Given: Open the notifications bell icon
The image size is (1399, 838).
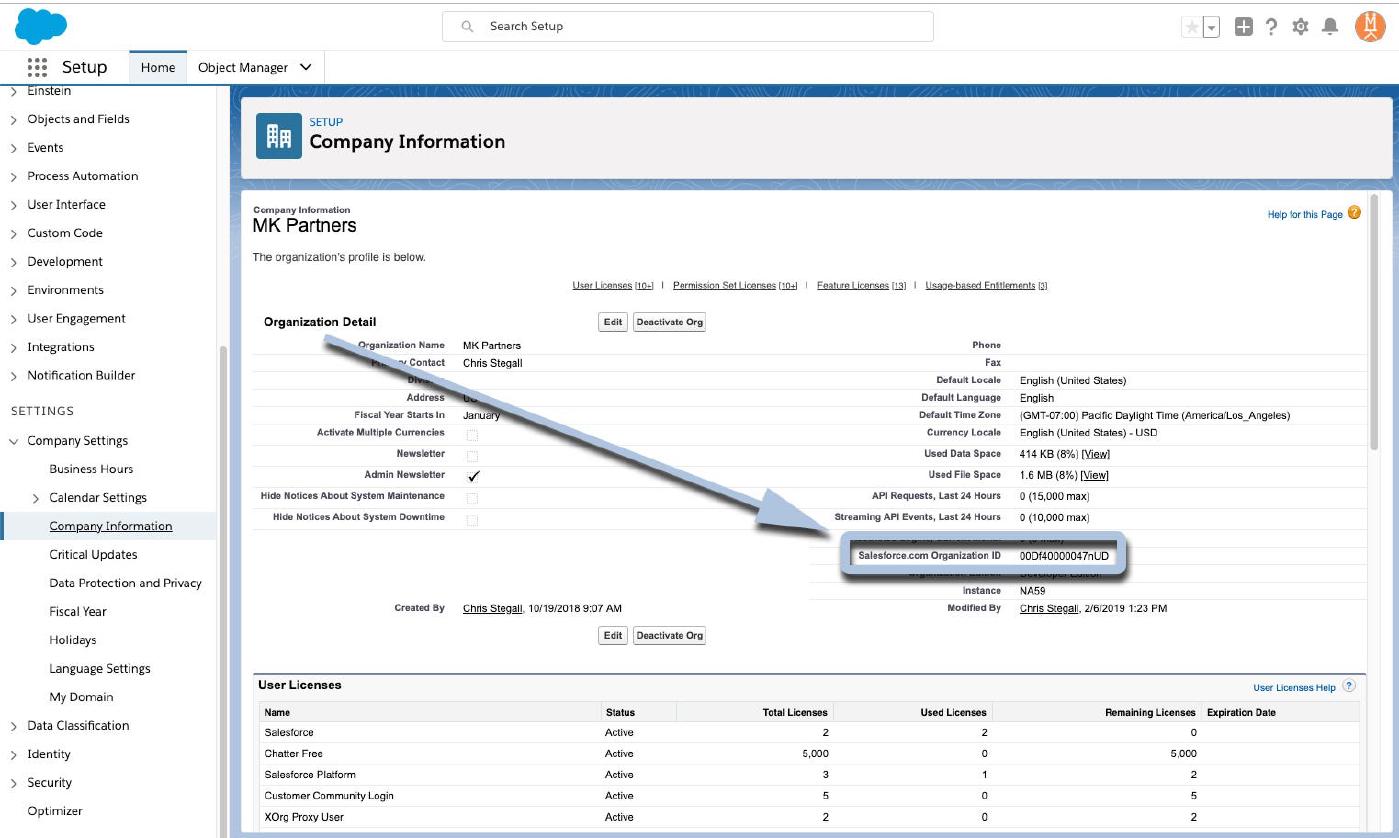Looking at the screenshot, I should (1330, 27).
